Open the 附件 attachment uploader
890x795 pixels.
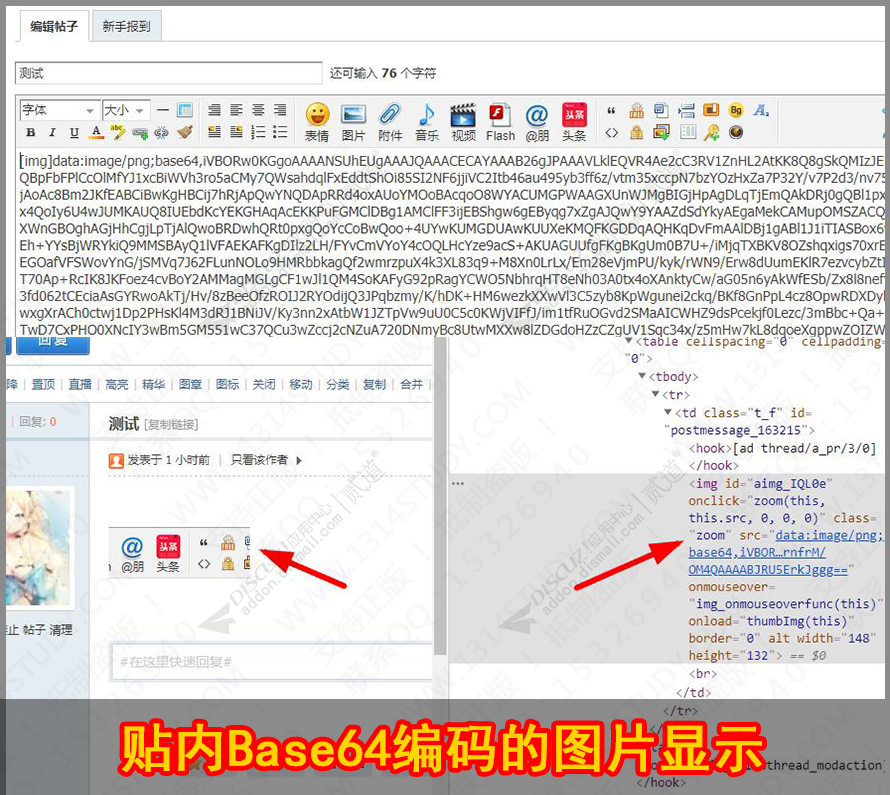coord(390,122)
